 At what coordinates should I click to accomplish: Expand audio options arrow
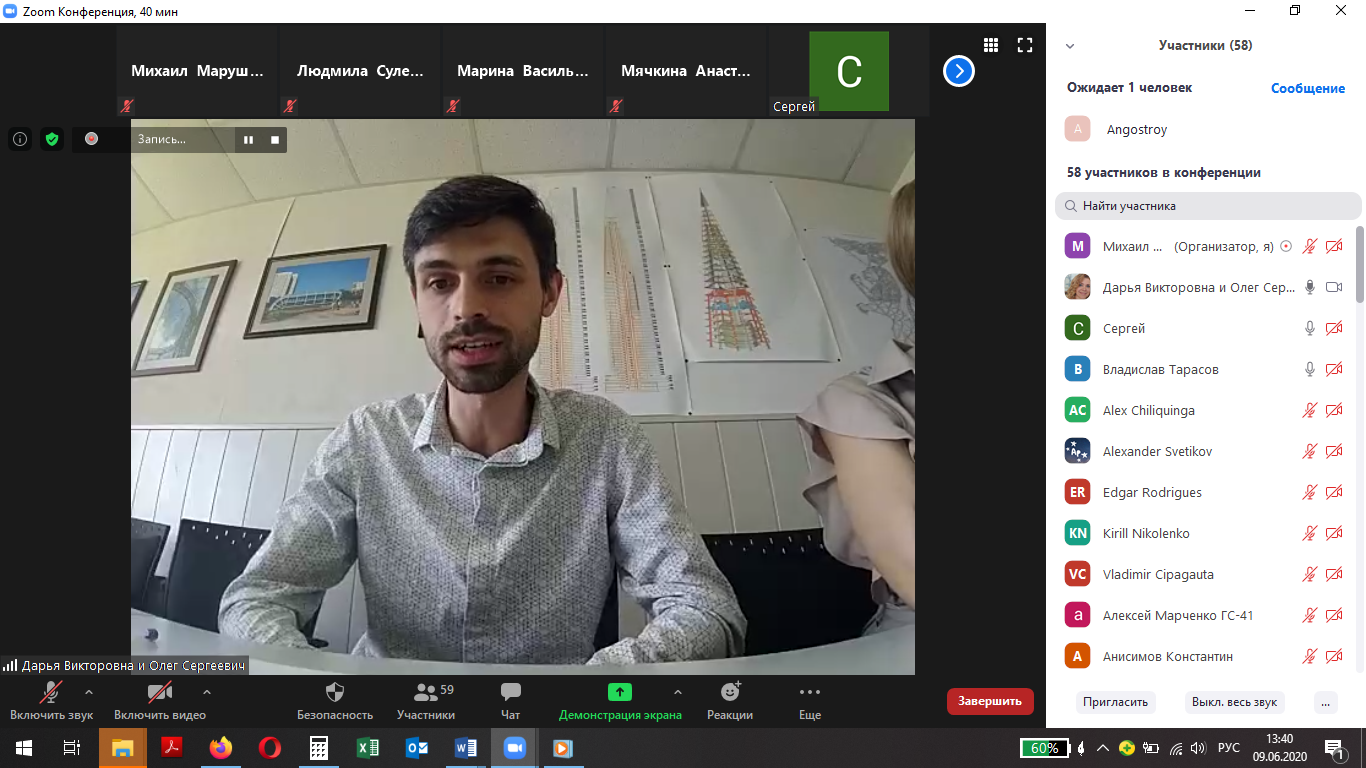click(x=89, y=692)
